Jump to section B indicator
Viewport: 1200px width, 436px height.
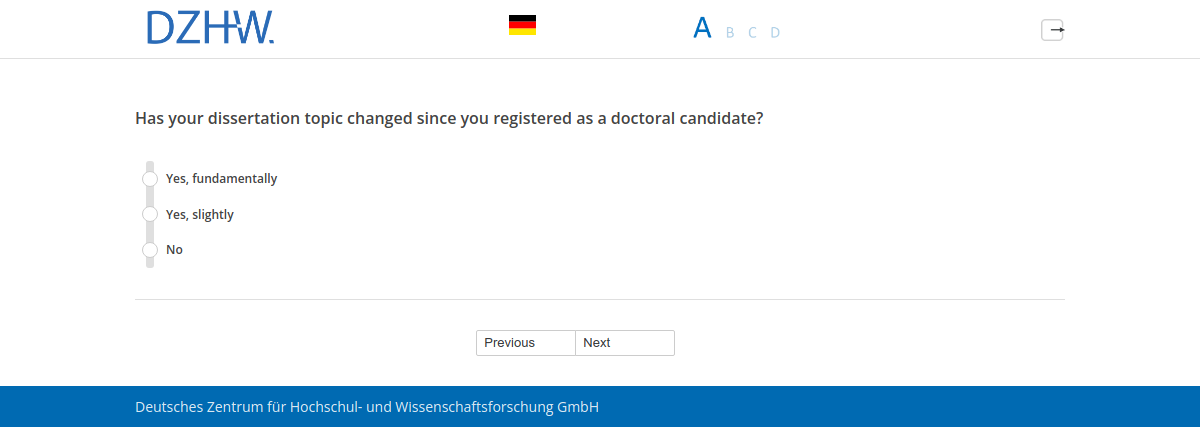point(730,33)
